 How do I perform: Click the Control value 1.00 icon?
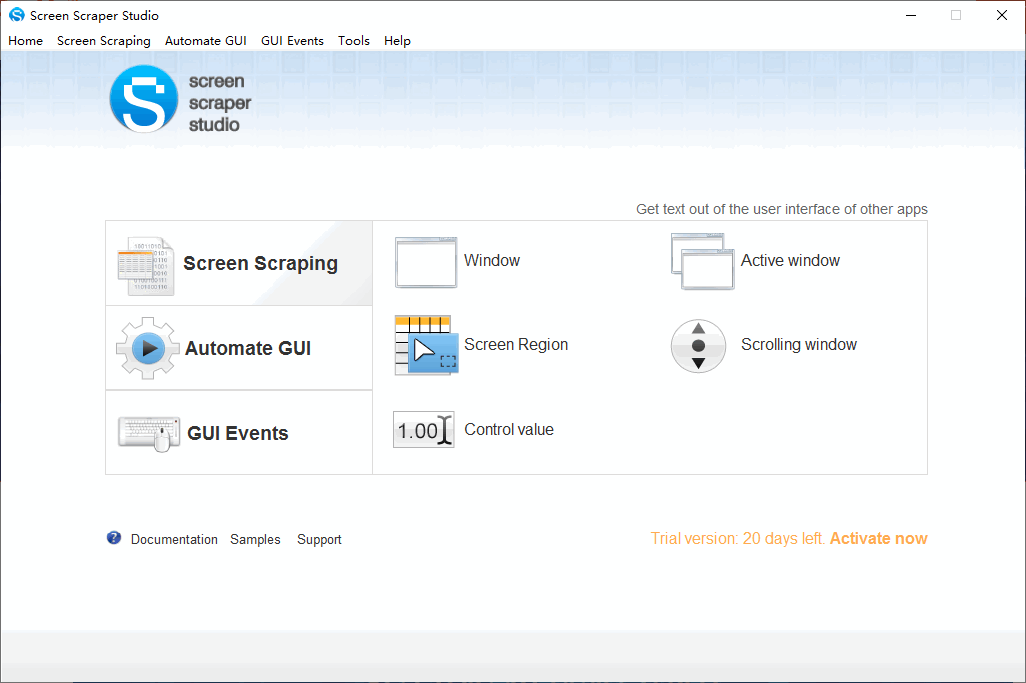tap(423, 430)
